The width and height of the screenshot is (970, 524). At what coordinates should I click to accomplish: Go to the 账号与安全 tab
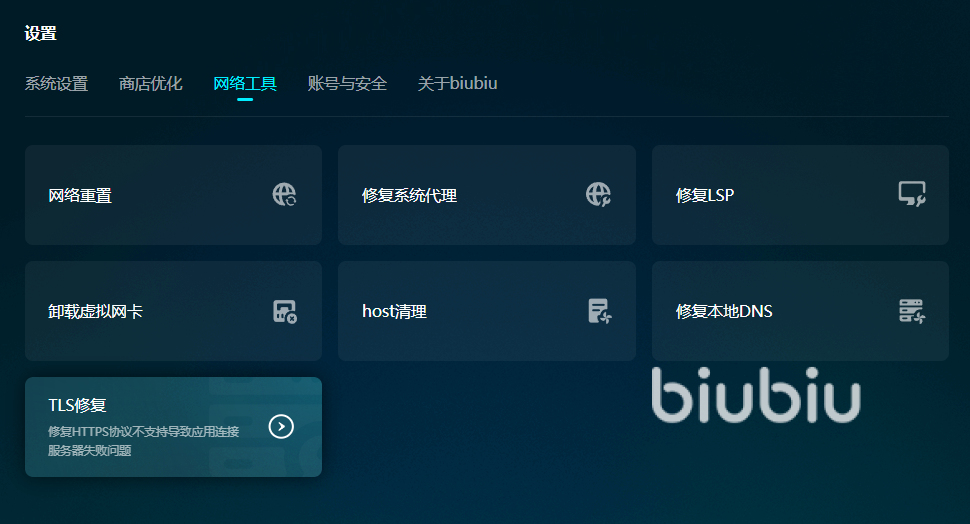click(347, 84)
